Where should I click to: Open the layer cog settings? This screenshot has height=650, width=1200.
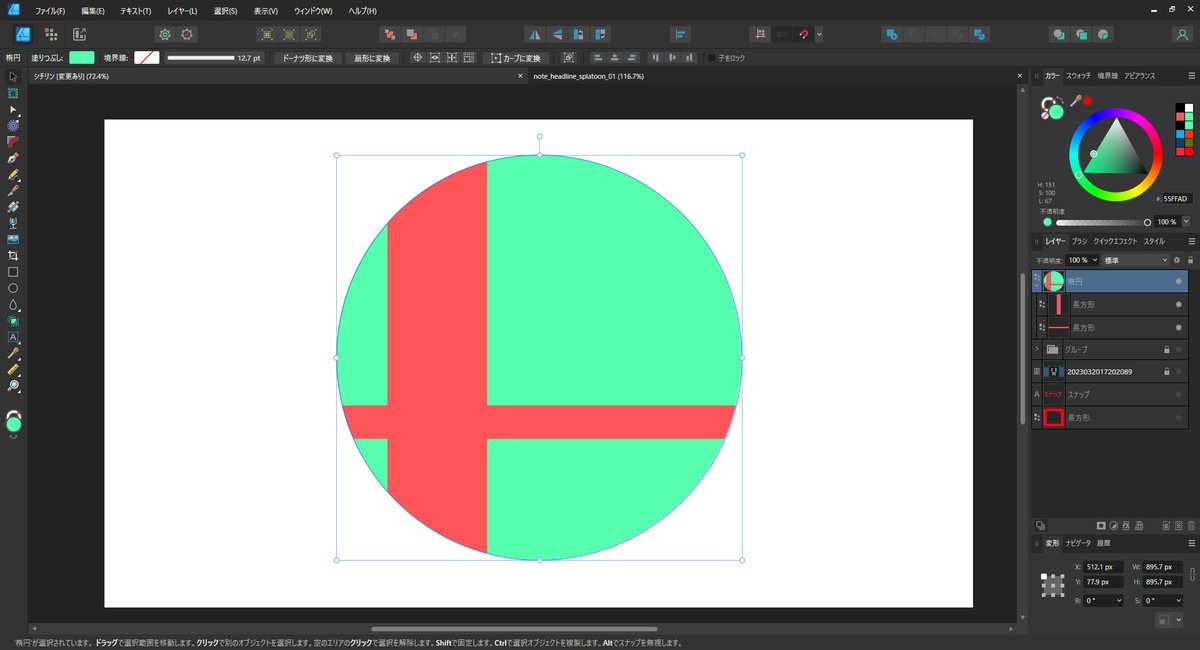tap(1177, 260)
